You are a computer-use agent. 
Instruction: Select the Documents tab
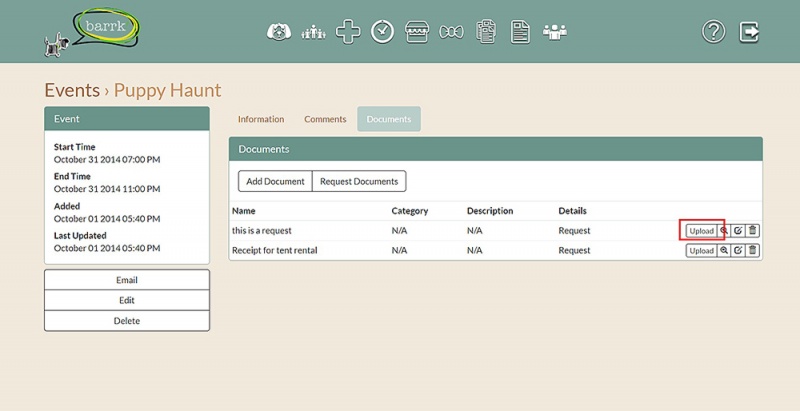pyautogui.click(x=389, y=119)
